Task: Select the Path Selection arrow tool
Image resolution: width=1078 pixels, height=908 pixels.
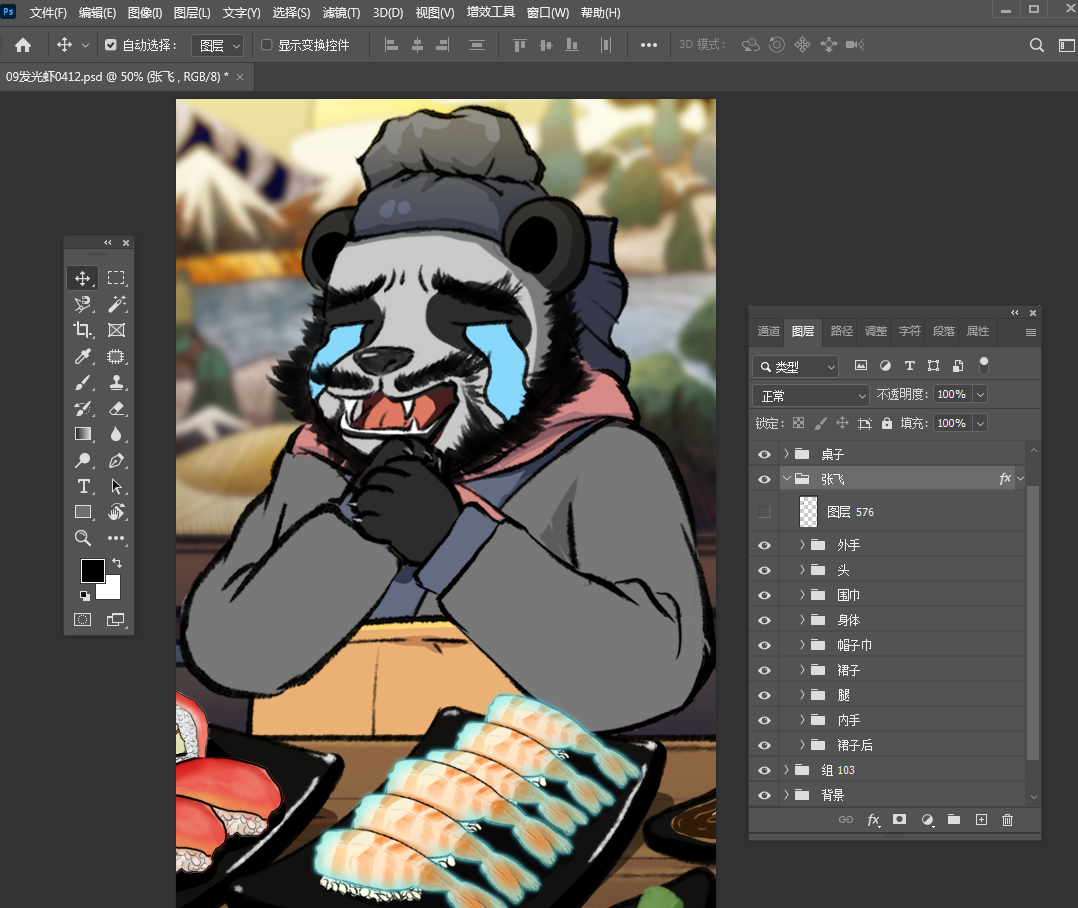Action: pos(116,487)
